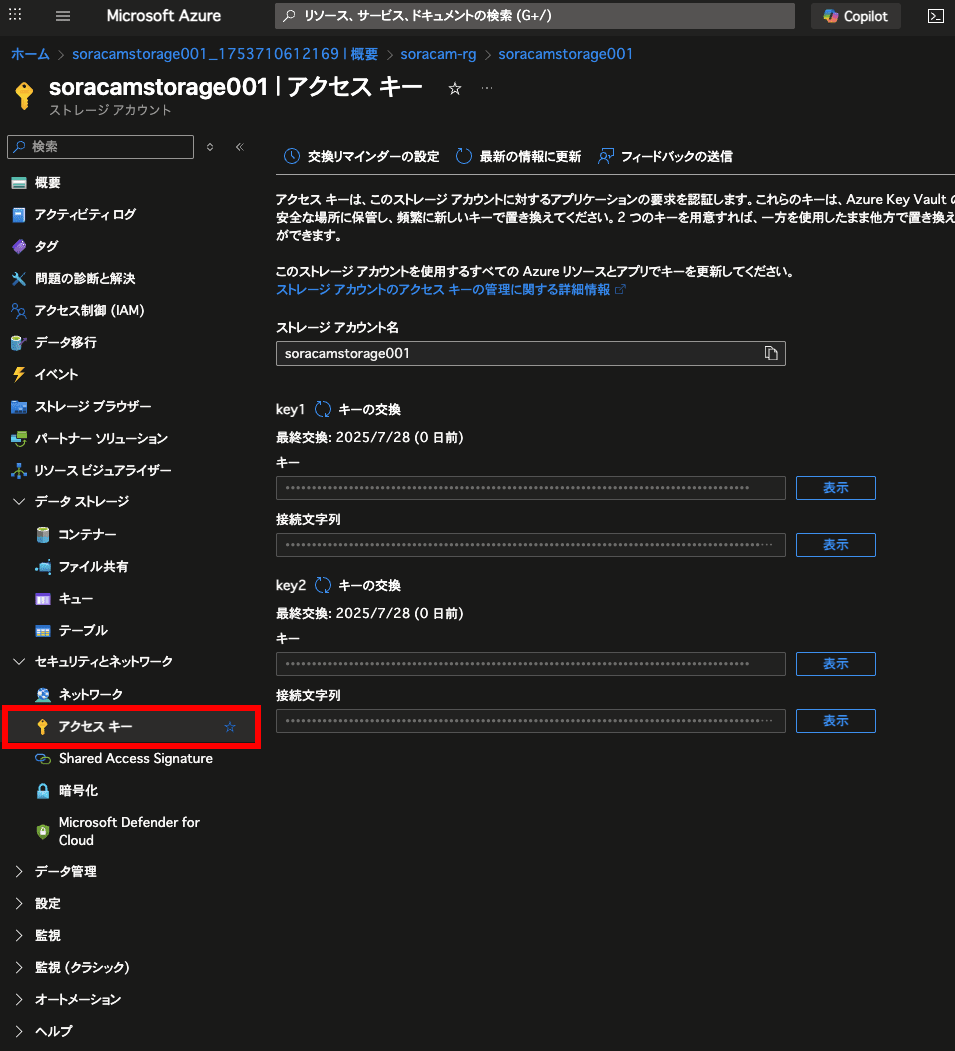Click the ストレージ アカウント名 field
The width and height of the screenshot is (955, 1051).
pyautogui.click(x=530, y=353)
